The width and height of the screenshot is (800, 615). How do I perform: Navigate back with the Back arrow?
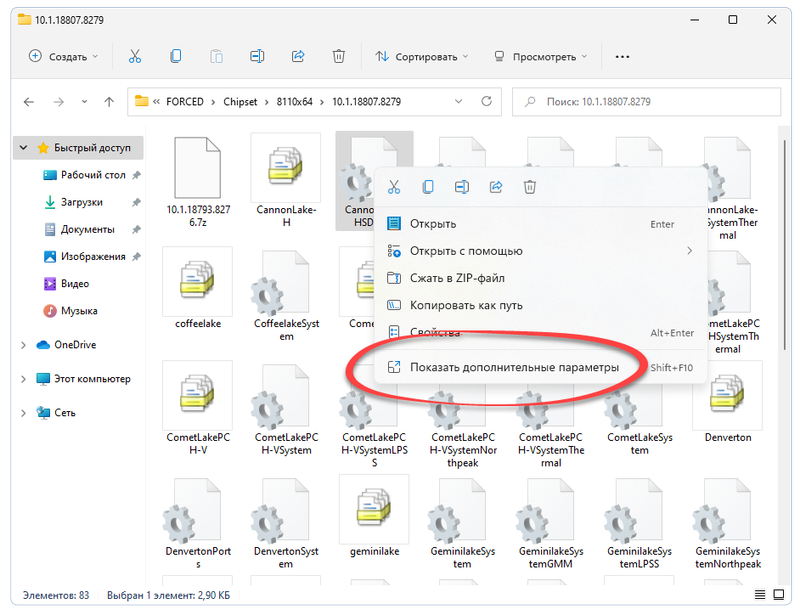pyautogui.click(x=29, y=102)
